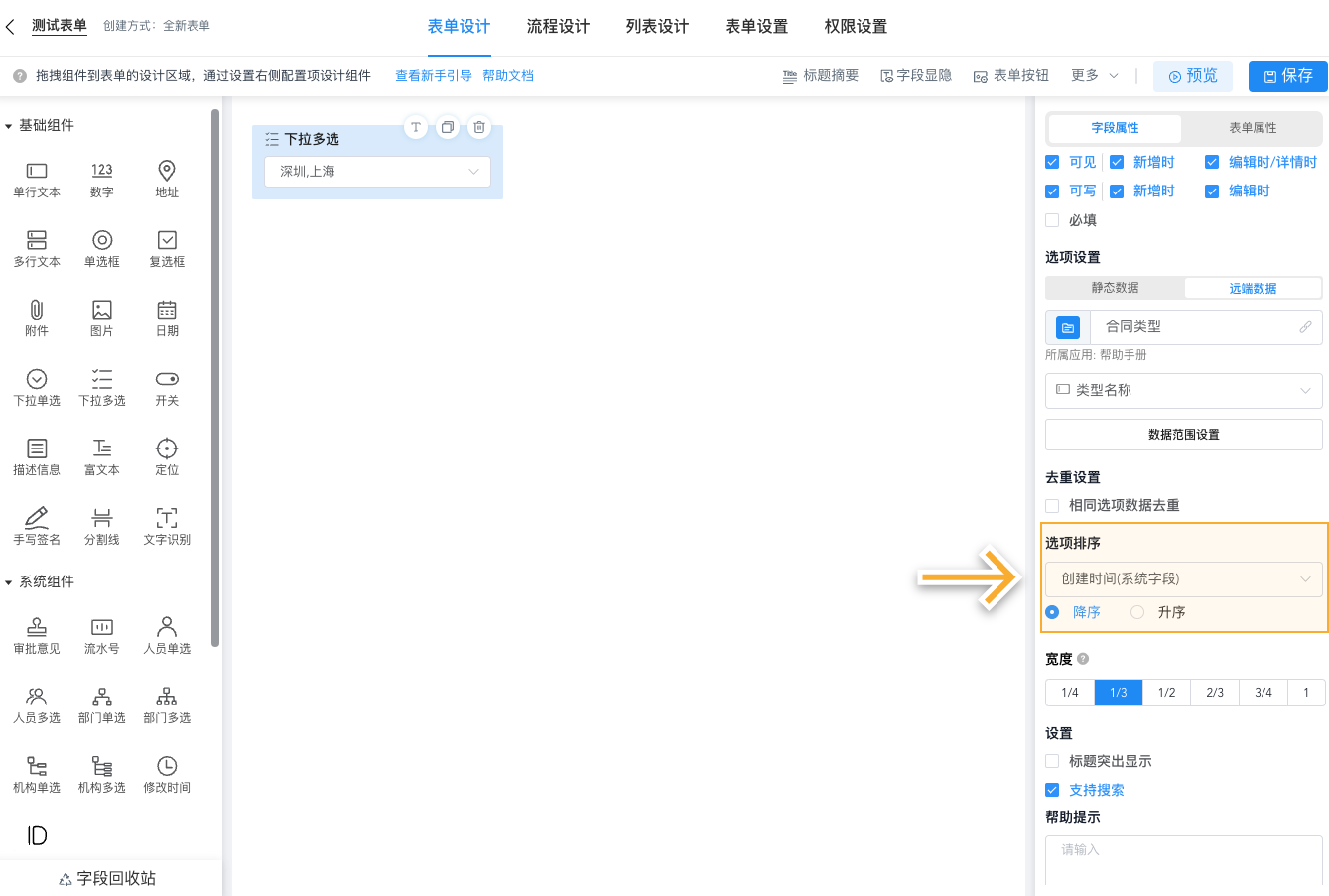Open the 选项排序 dropdown showing 创建时间(系统字段)
The image size is (1329, 896).
point(1183,578)
